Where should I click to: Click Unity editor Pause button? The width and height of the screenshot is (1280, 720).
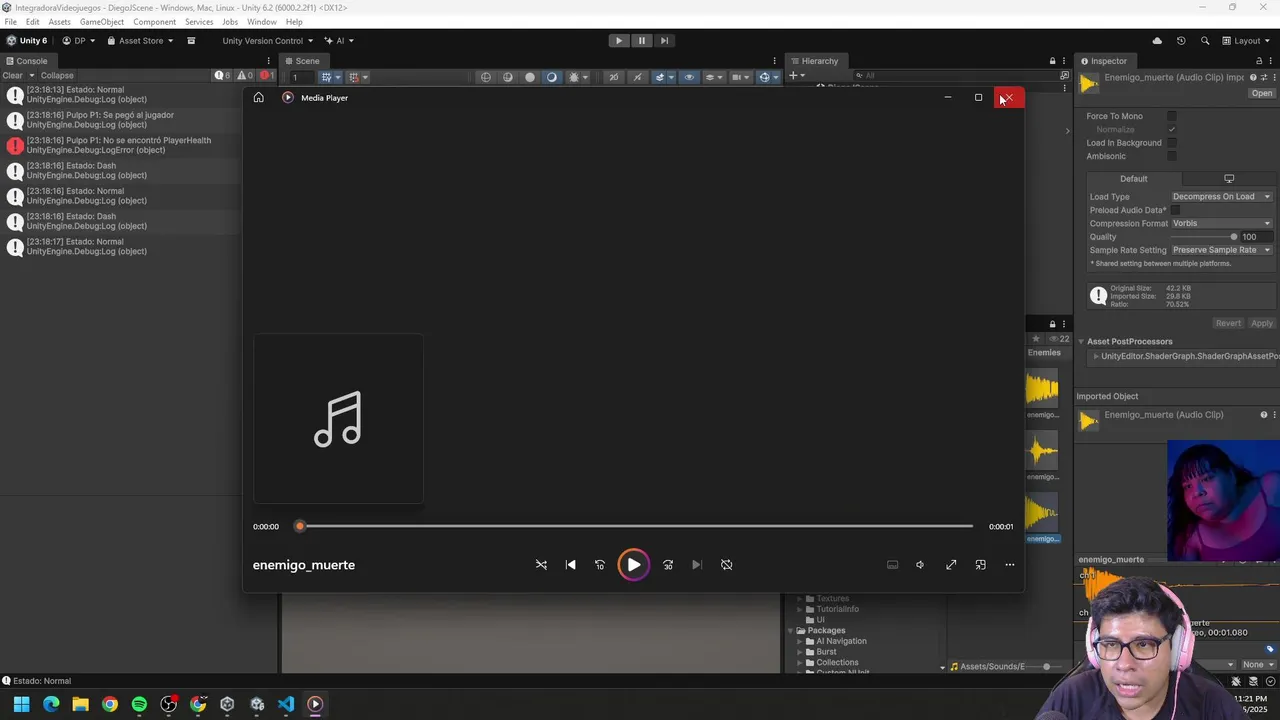pyautogui.click(x=641, y=41)
